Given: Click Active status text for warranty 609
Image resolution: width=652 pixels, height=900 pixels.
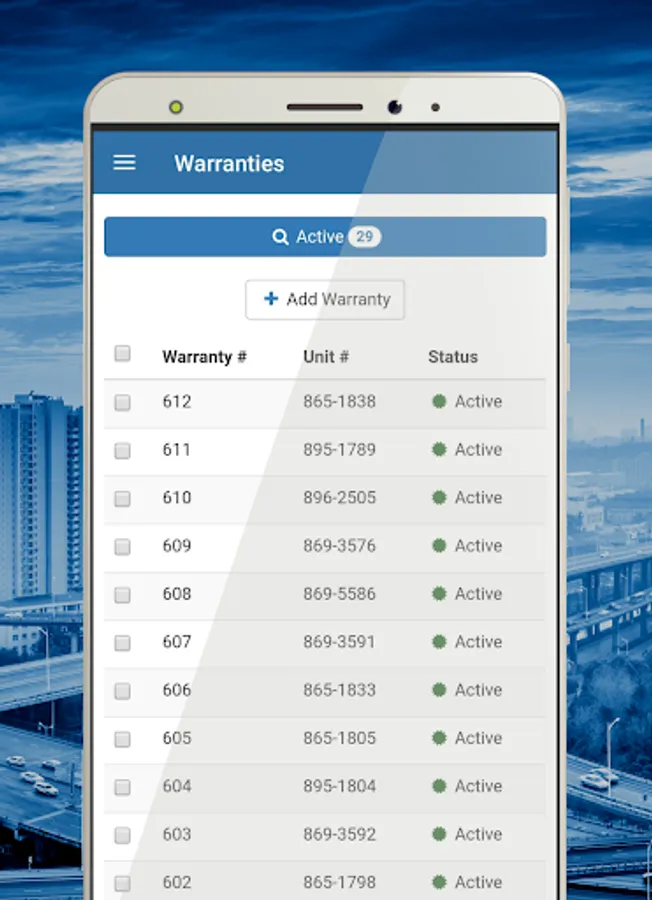Looking at the screenshot, I should pyautogui.click(x=479, y=545).
